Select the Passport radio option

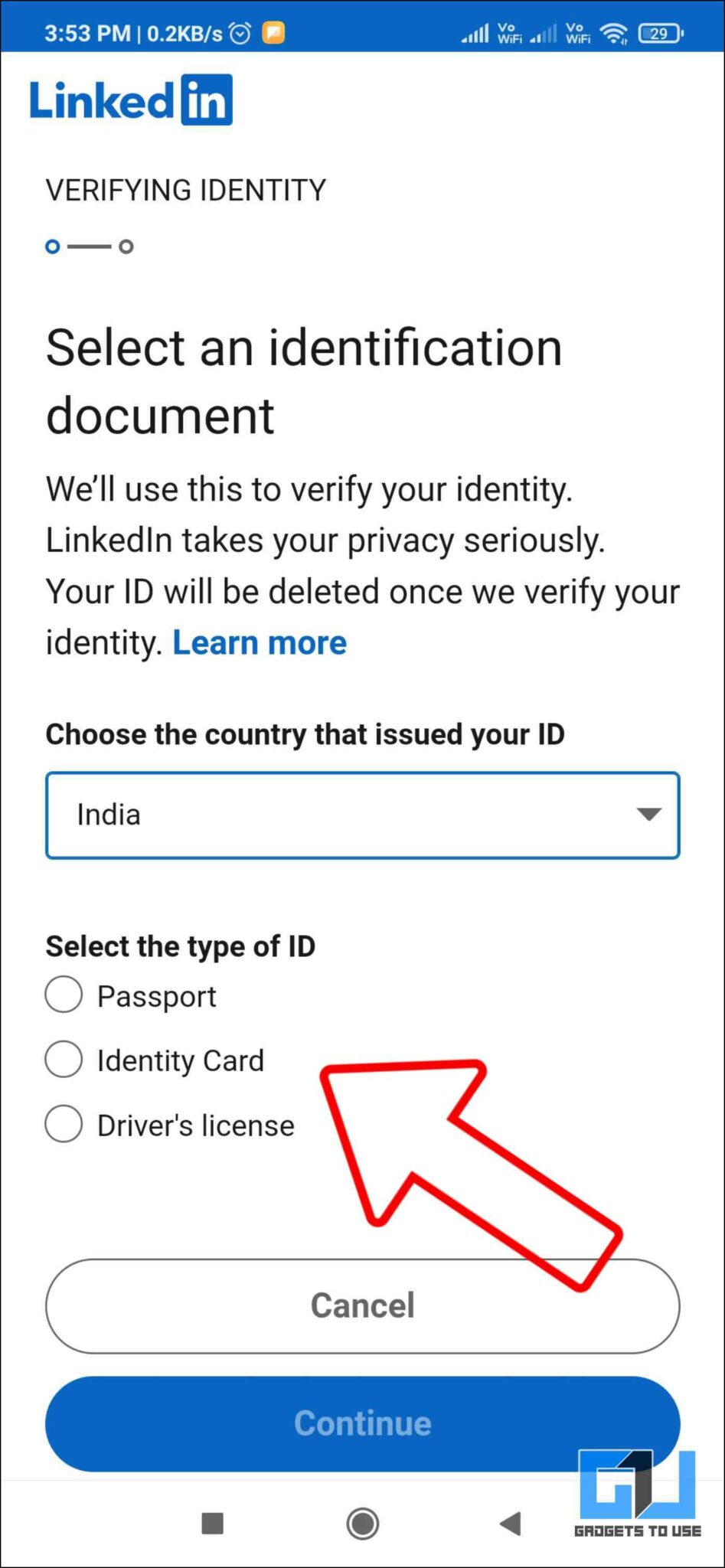64,995
